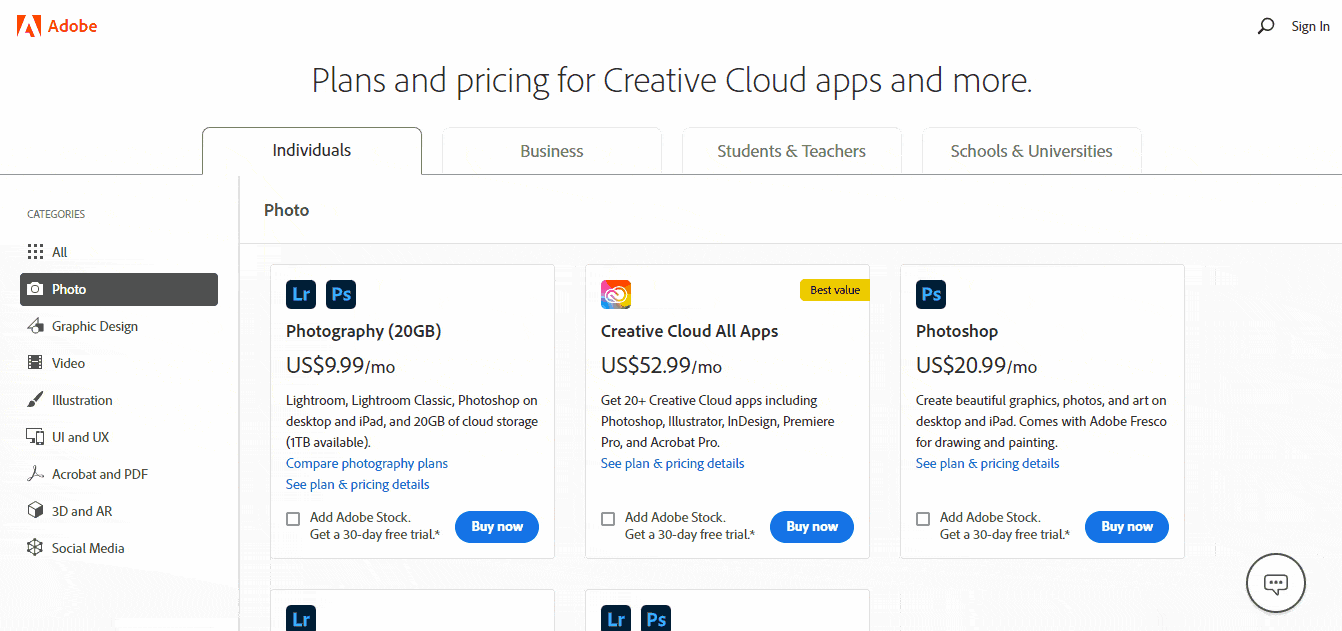Open the search magnifier icon
This screenshot has height=631, width=1342.
(1266, 26)
